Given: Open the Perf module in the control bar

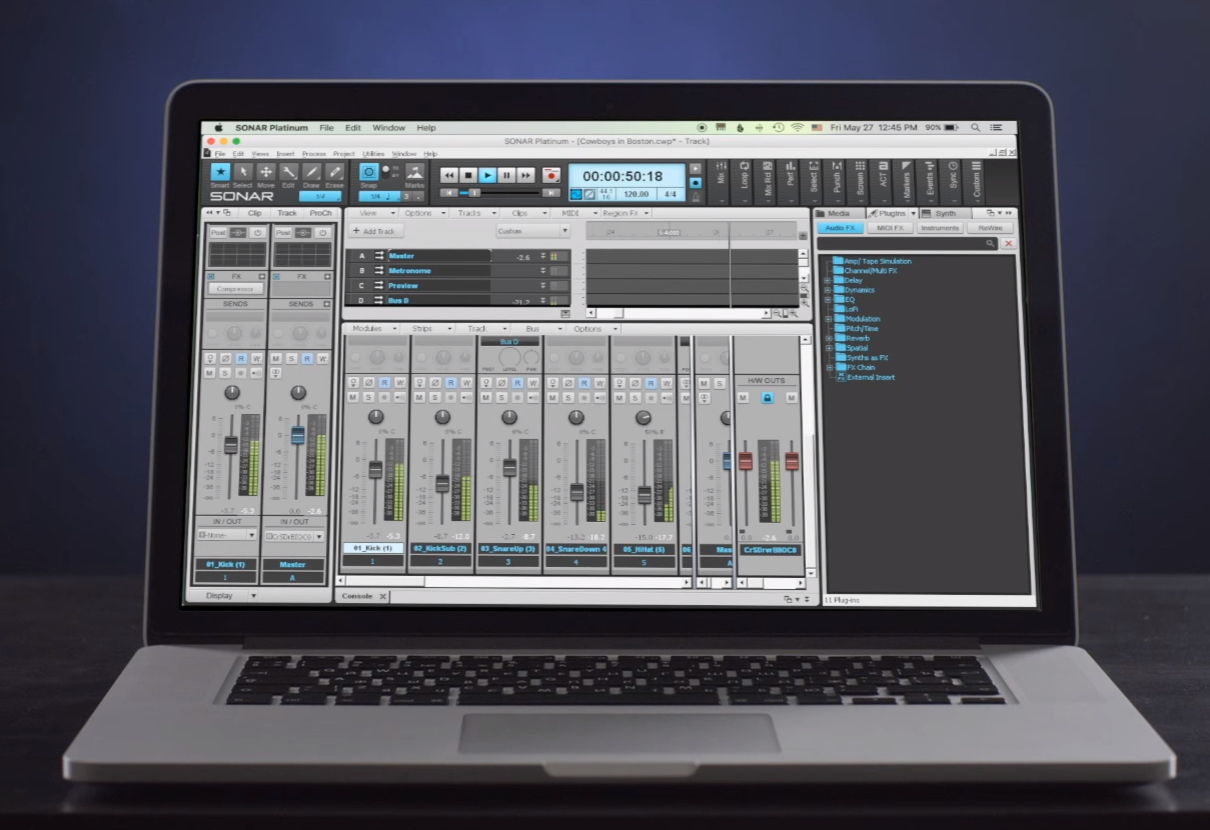Looking at the screenshot, I should [791, 182].
